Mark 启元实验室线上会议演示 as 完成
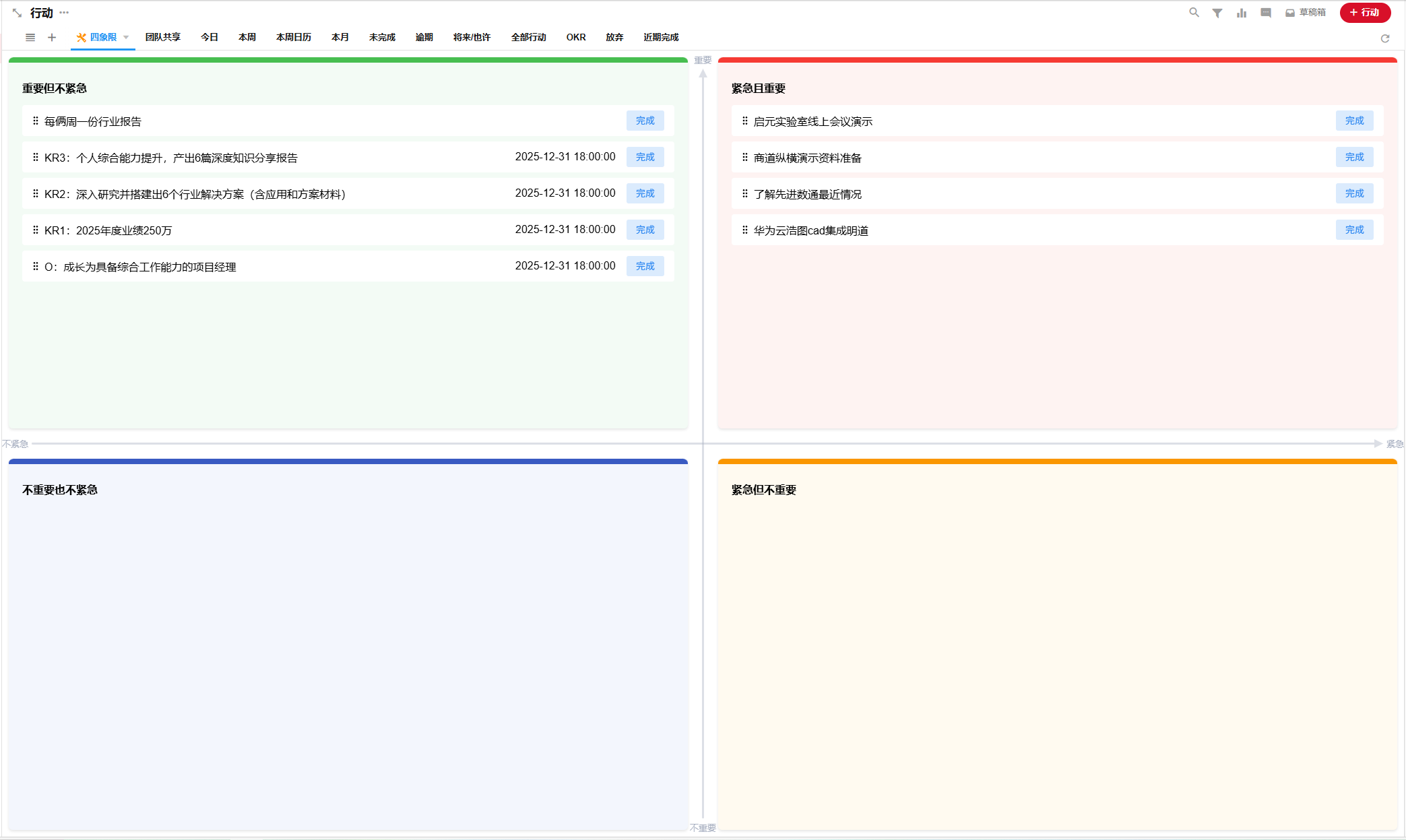This screenshot has height=840, width=1406. (1354, 121)
